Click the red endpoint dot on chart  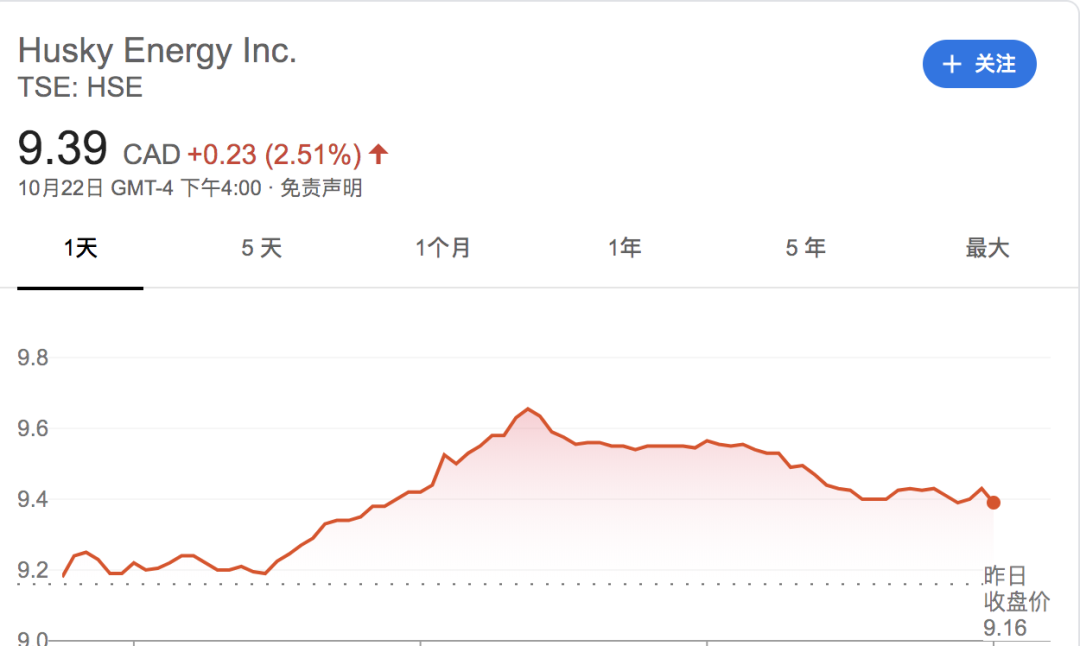tap(993, 503)
